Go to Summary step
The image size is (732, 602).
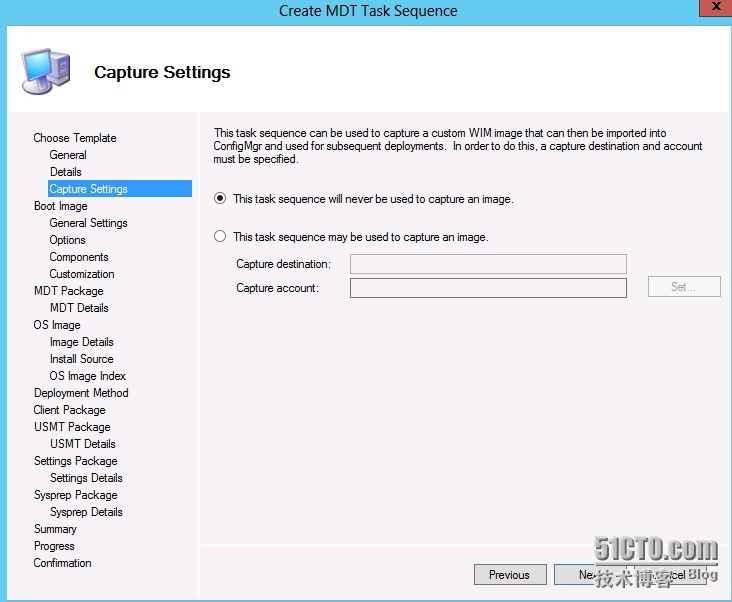[x=55, y=529]
